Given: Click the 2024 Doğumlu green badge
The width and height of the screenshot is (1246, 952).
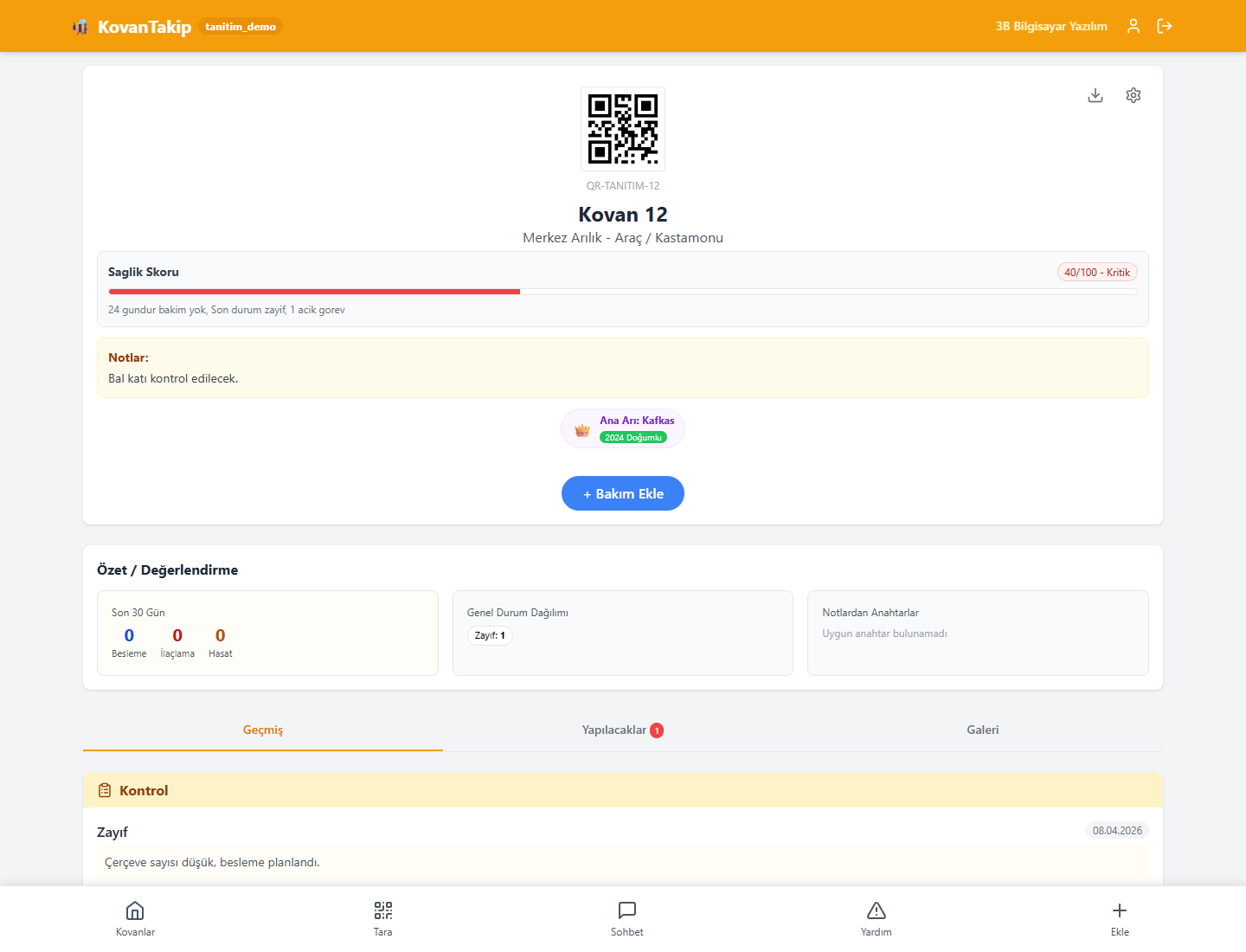Looking at the screenshot, I should [633, 438].
